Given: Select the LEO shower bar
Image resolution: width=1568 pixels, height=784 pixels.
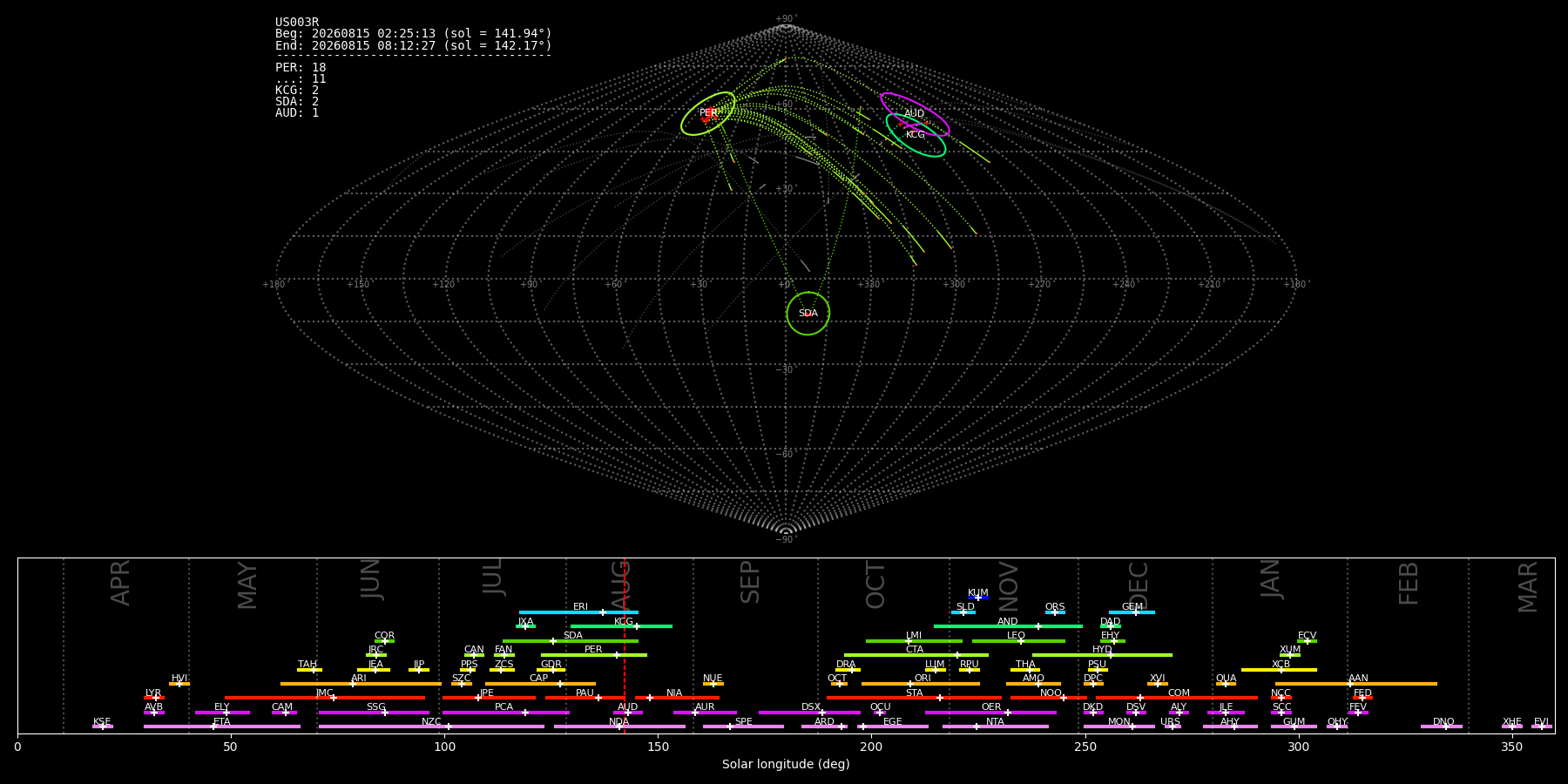Looking at the screenshot, I should coord(1018,641).
